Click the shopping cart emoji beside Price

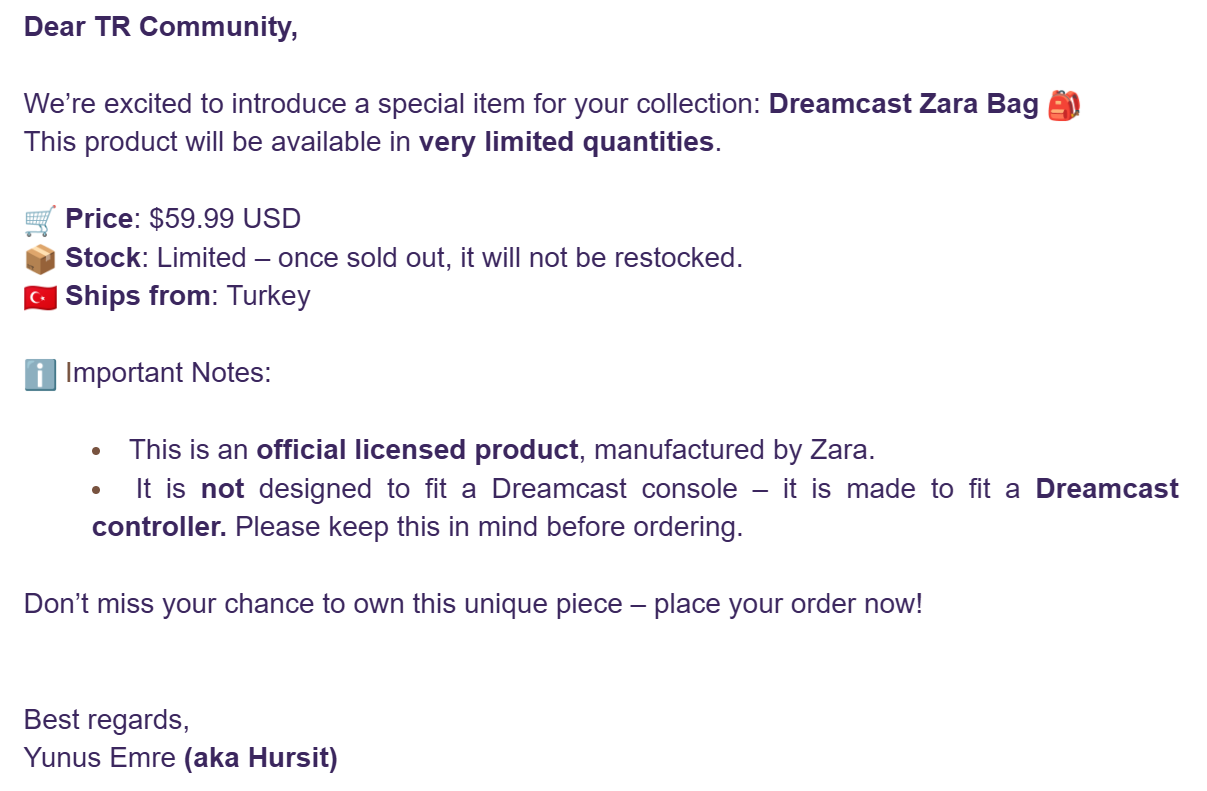[x=40, y=219]
